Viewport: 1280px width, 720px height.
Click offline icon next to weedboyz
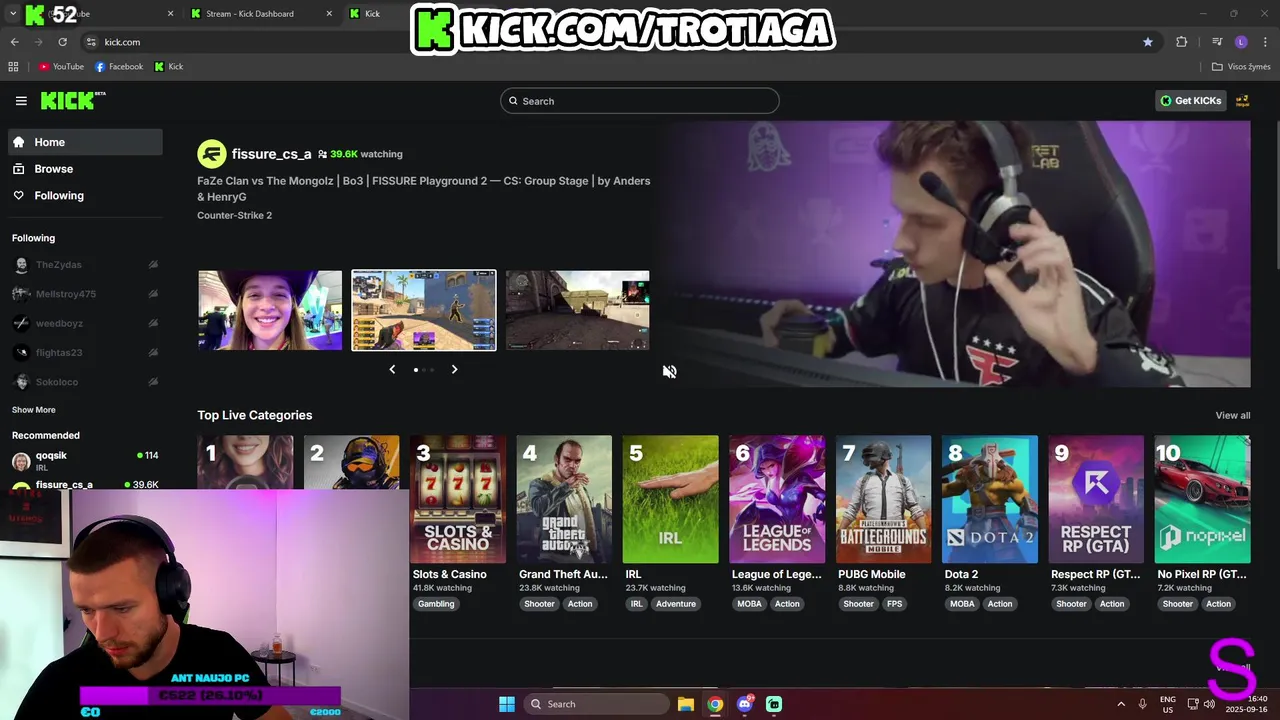153,323
